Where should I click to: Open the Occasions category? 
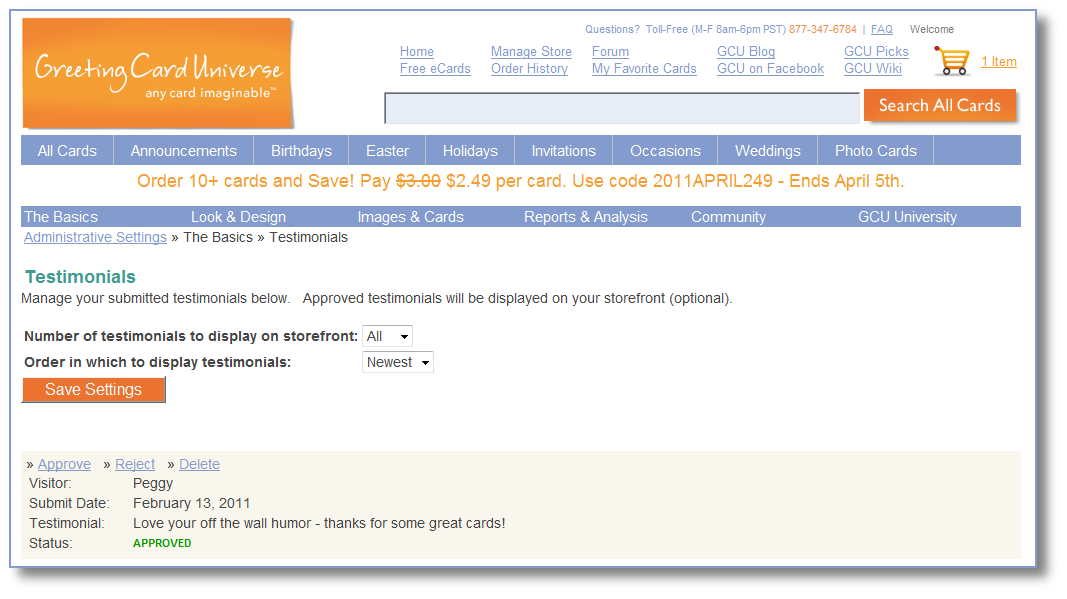pos(666,150)
